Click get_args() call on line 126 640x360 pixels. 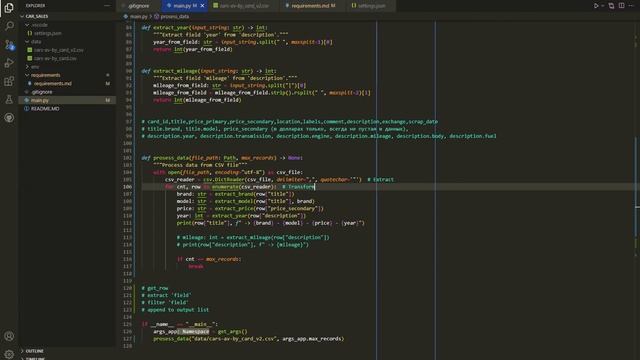point(232,332)
